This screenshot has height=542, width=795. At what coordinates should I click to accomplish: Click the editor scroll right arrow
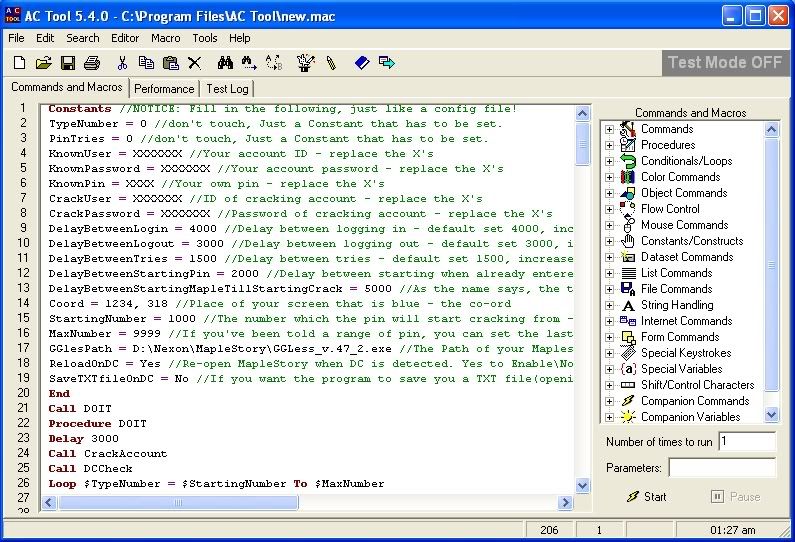tap(565, 502)
